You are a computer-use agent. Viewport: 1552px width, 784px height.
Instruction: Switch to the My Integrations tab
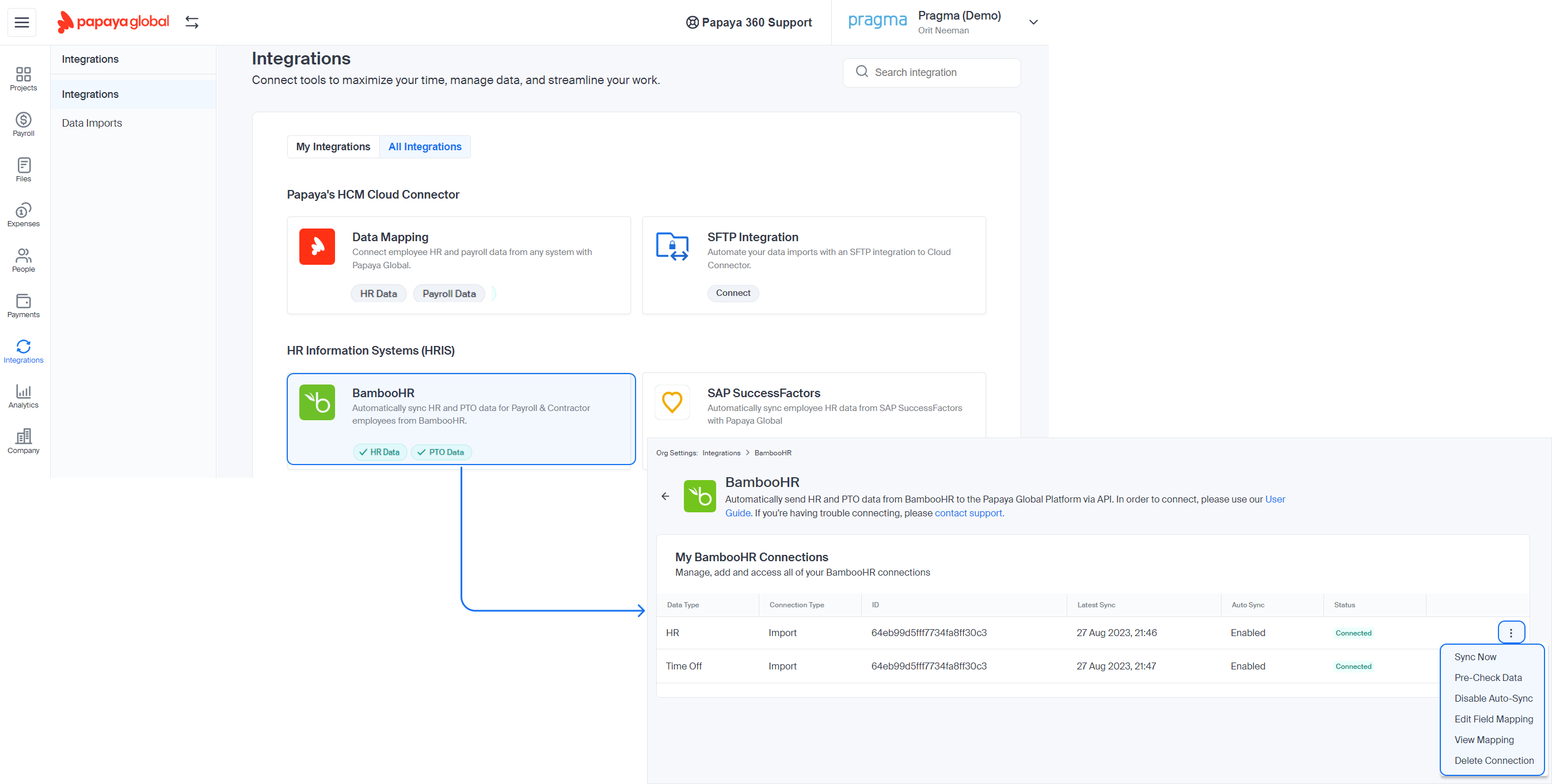click(x=333, y=146)
